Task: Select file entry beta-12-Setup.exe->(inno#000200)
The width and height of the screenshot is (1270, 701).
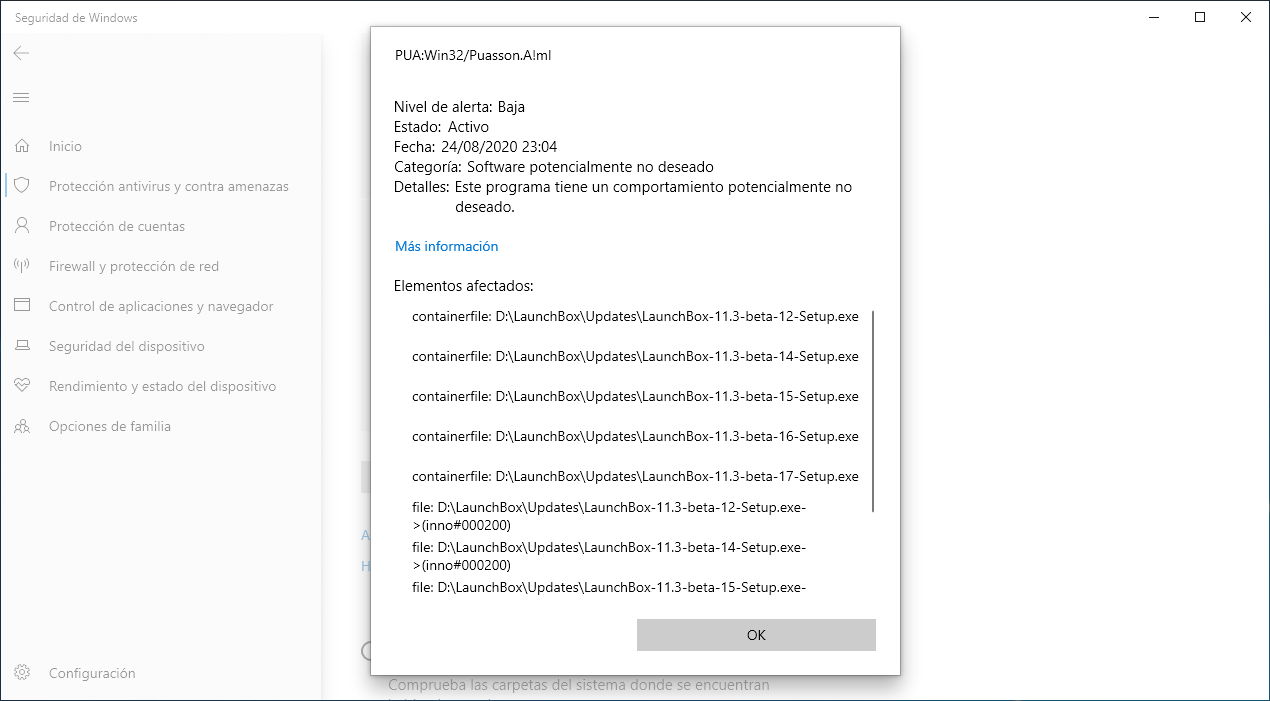Action: pyautogui.click(x=609, y=517)
